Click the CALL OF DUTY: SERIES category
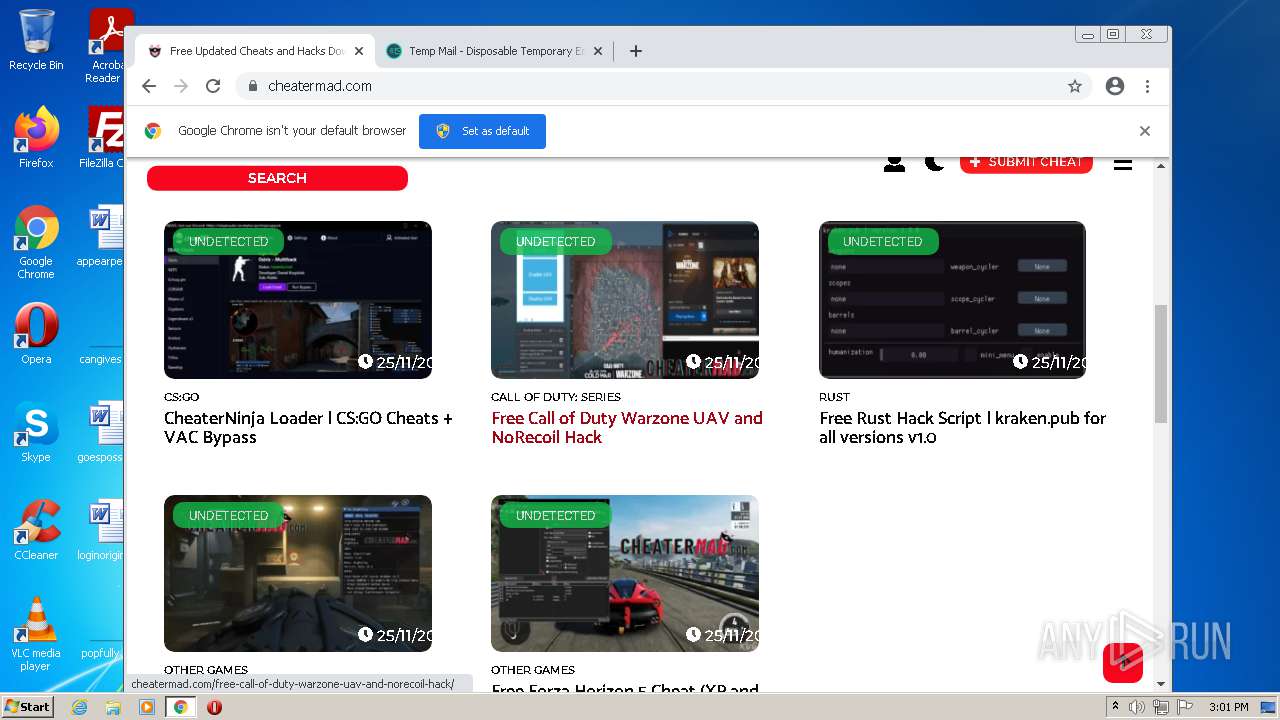This screenshot has height=720, width=1280. (556, 397)
